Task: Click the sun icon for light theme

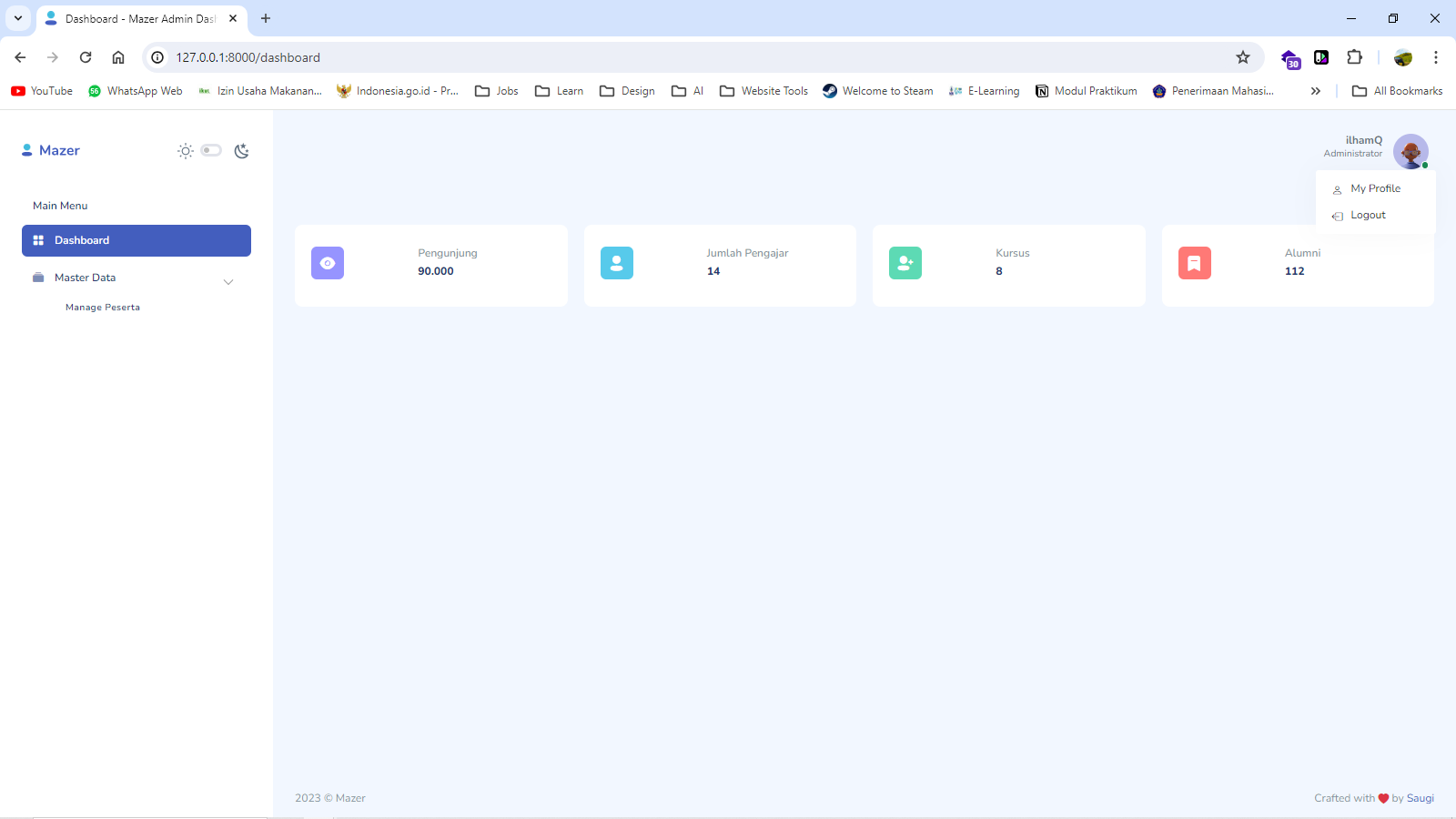Action: point(186,151)
